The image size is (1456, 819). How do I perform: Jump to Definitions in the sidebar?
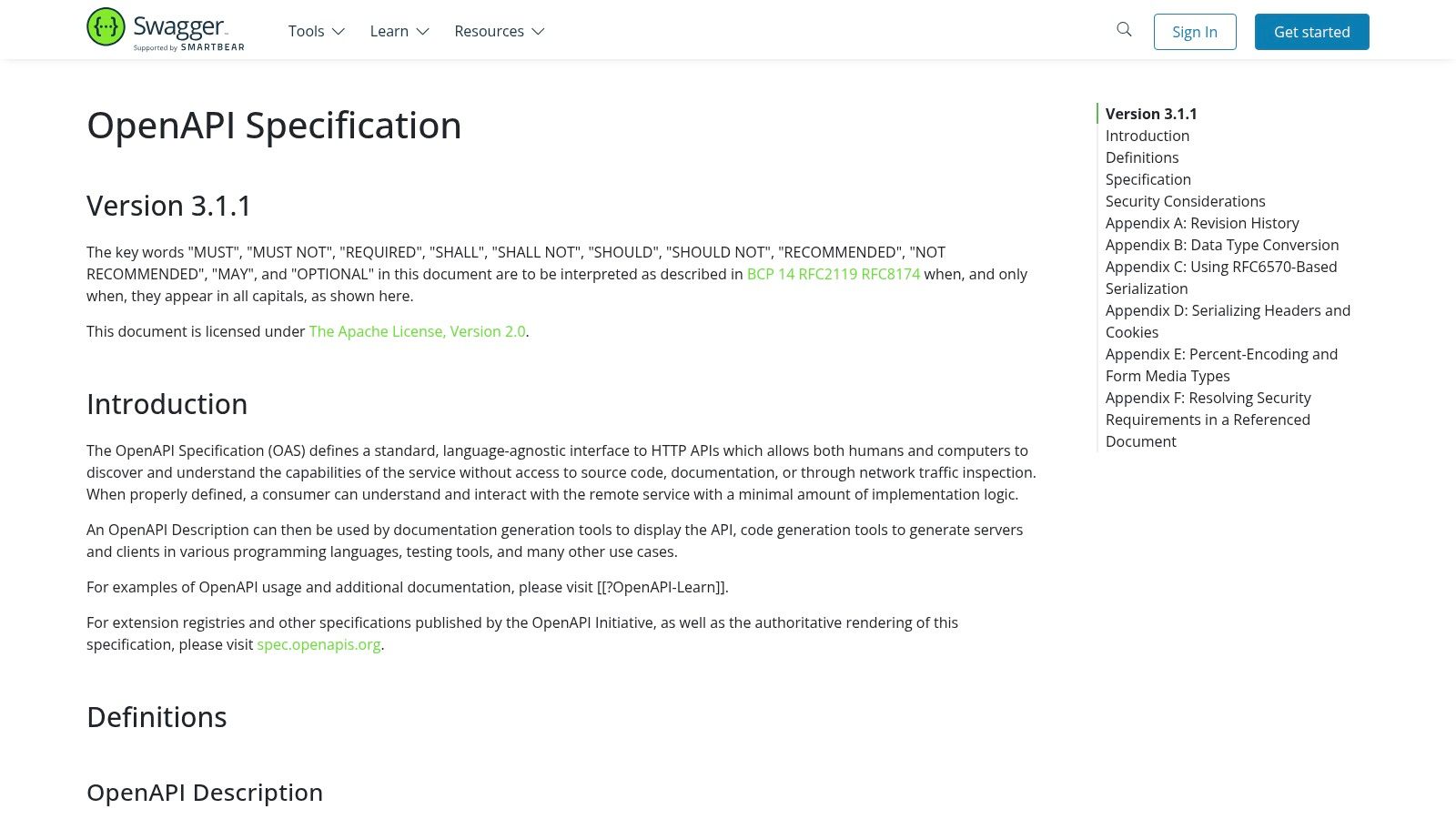(1141, 157)
